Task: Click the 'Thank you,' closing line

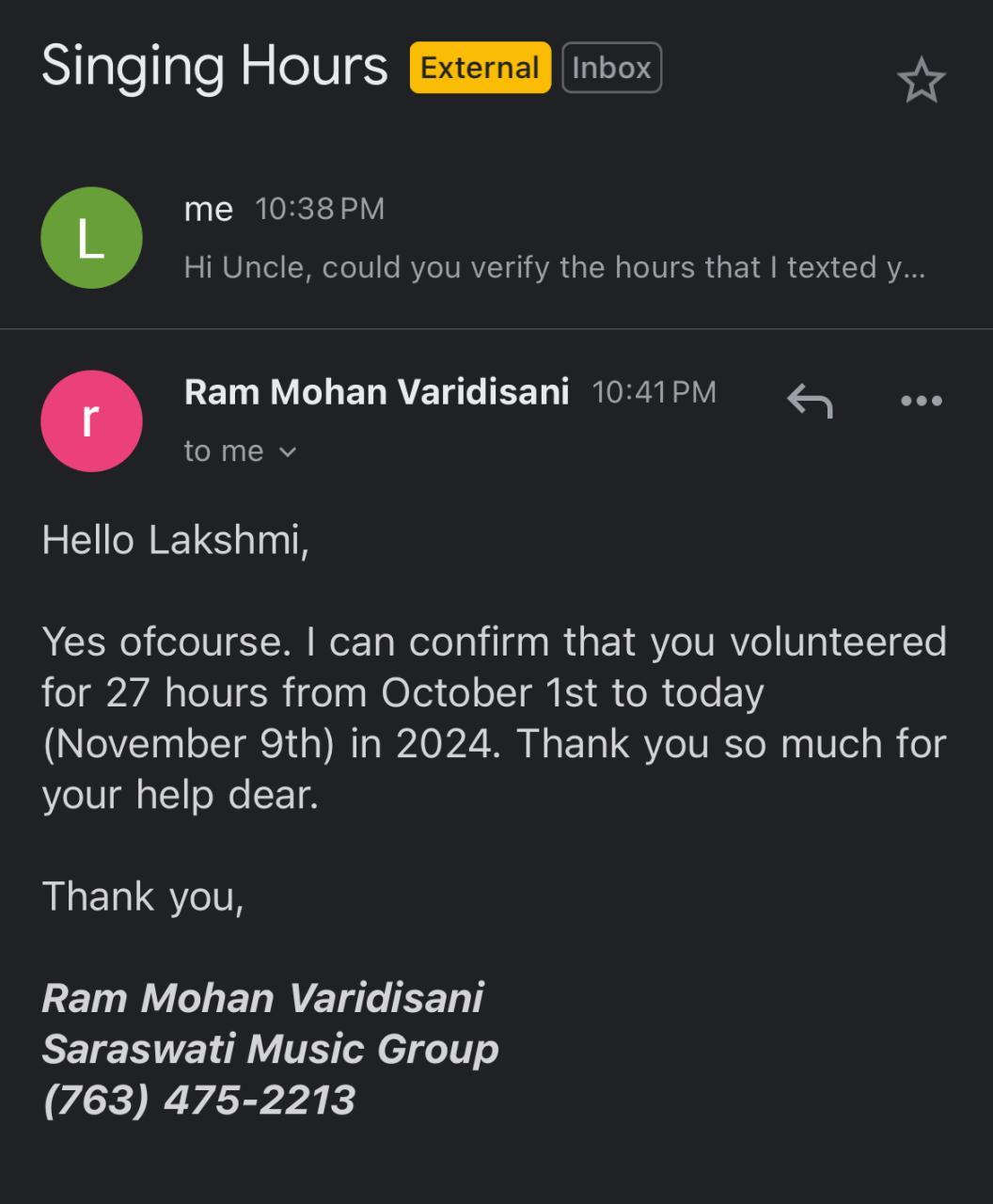Action: pyautogui.click(x=143, y=896)
